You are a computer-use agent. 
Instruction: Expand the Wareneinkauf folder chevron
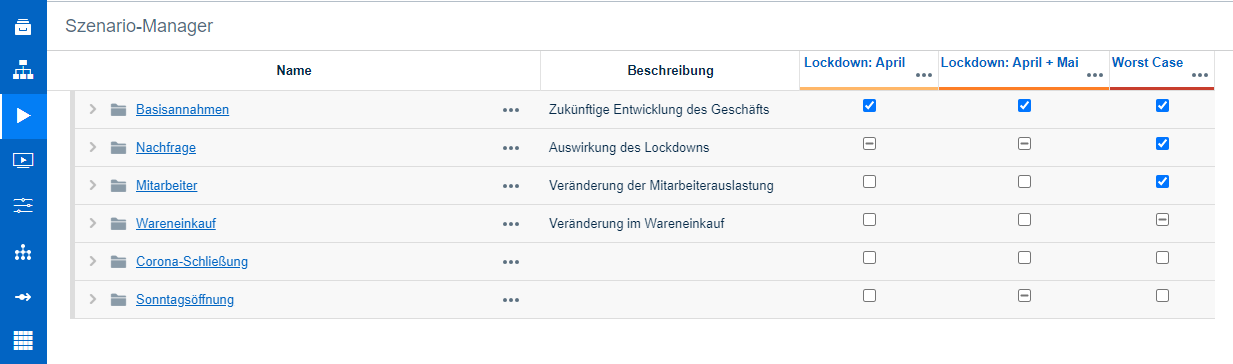click(92, 223)
